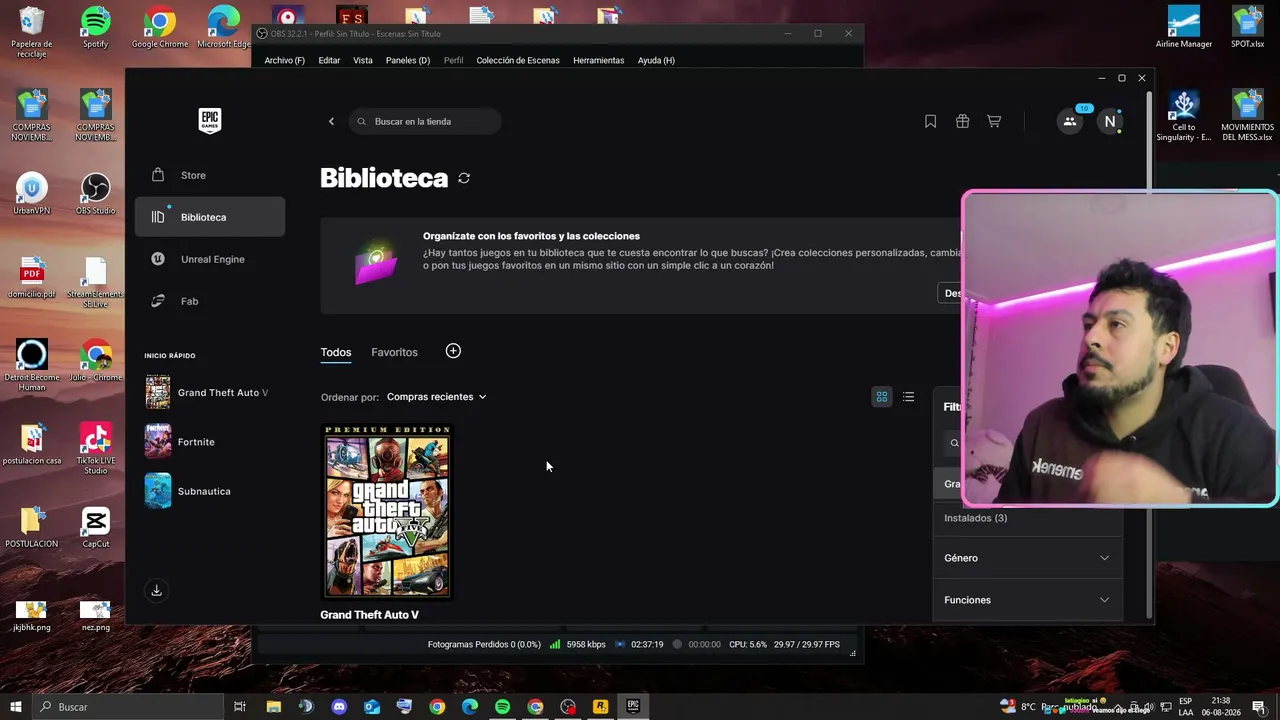This screenshot has width=1280, height=720.
Task: Open File Explorer from the taskbar
Action: 273,707
